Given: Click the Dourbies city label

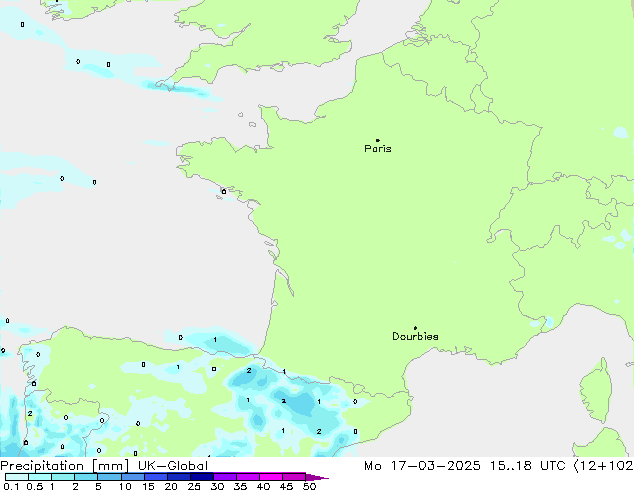Looking at the screenshot, I should [x=415, y=336].
